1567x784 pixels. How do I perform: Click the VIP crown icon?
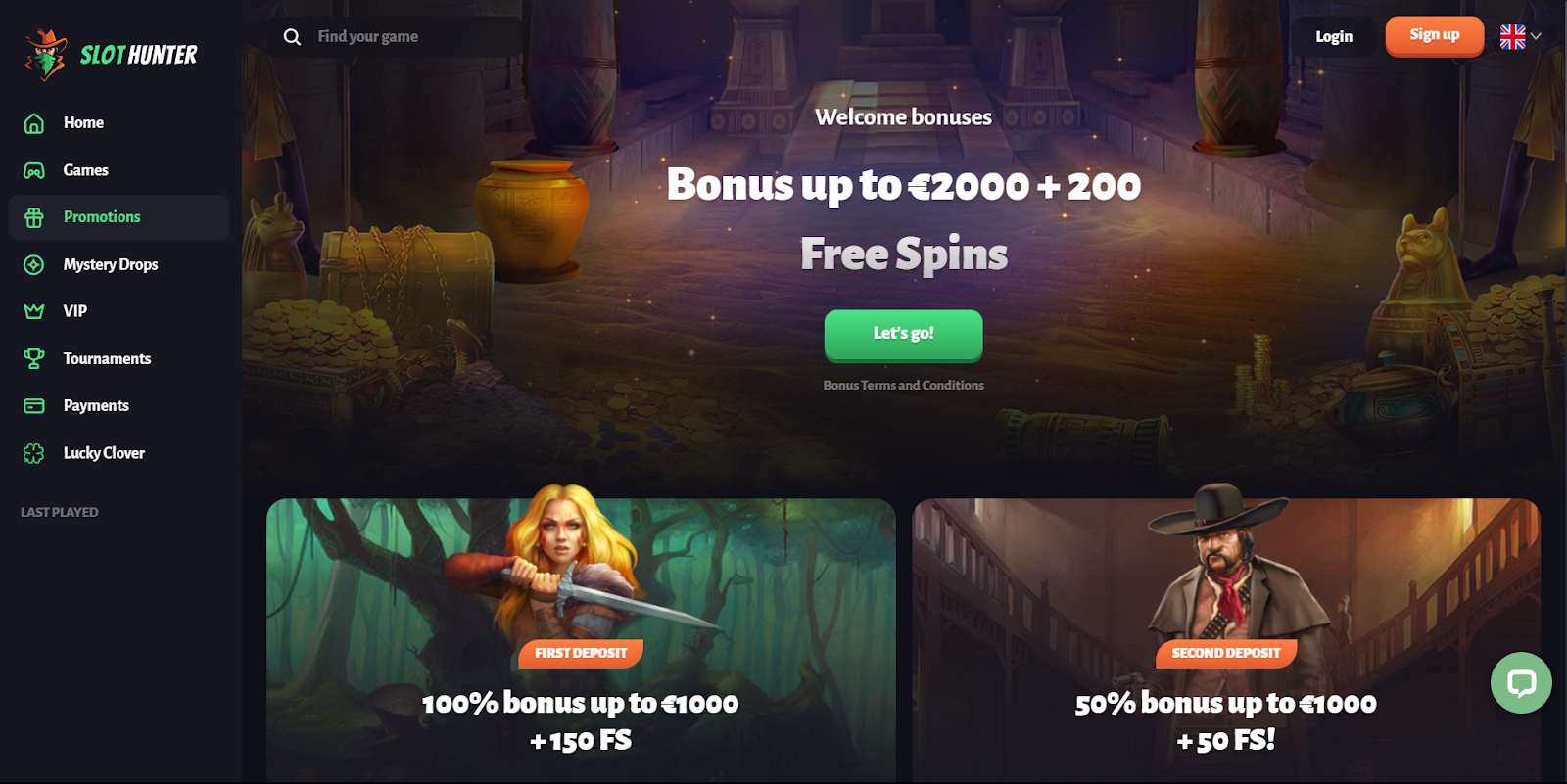tap(34, 311)
